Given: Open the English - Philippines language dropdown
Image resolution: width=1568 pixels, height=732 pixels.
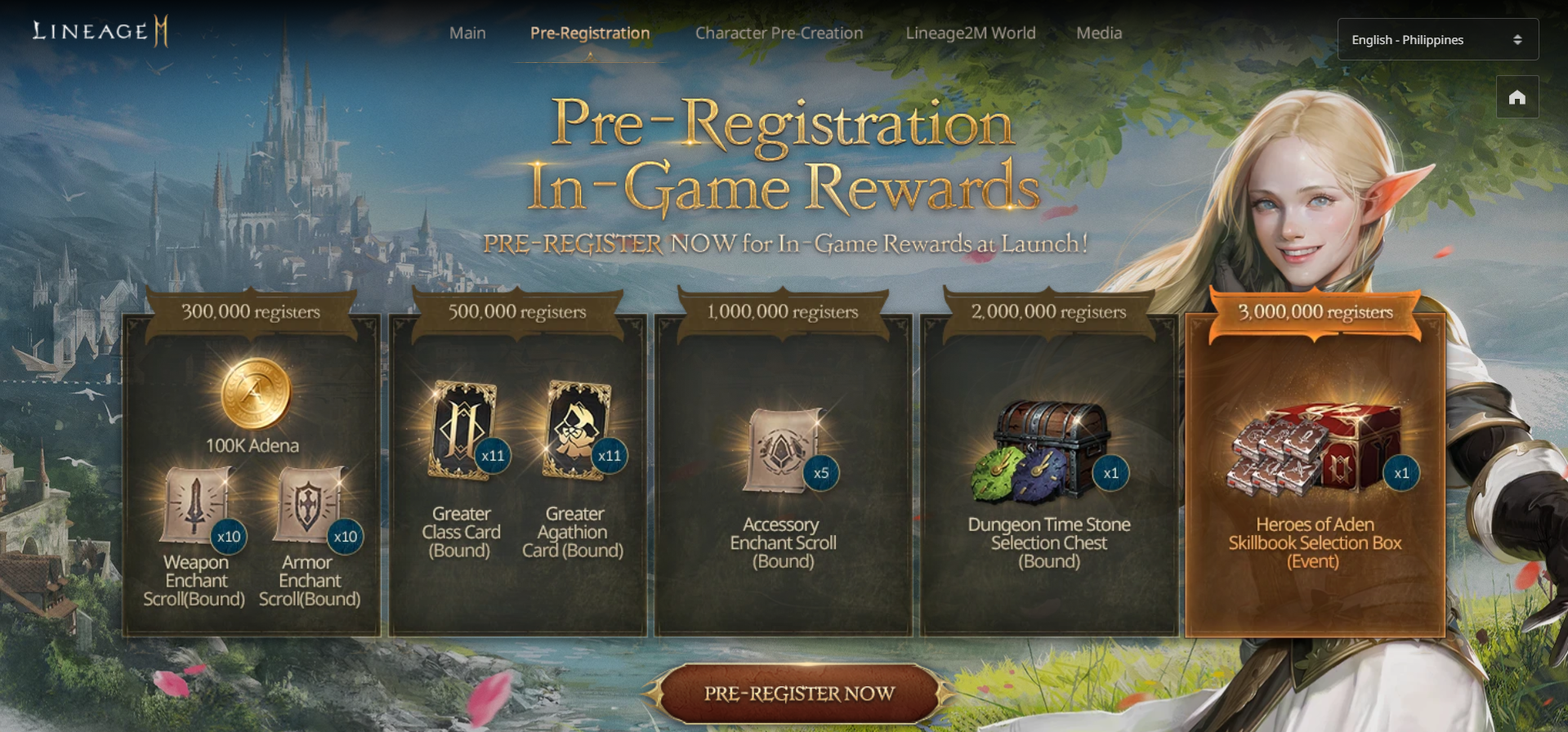Looking at the screenshot, I should pos(1437,39).
